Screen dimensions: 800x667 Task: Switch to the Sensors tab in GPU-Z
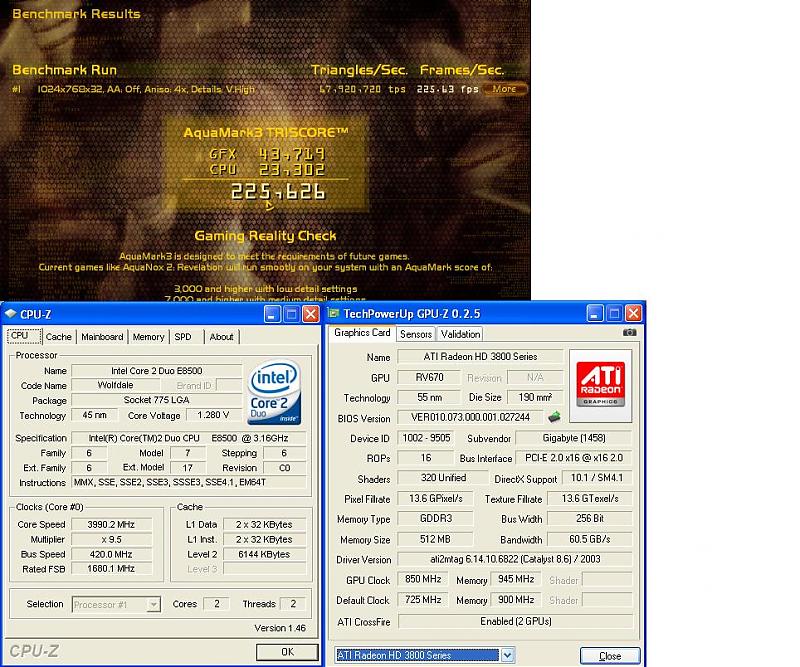tap(416, 334)
